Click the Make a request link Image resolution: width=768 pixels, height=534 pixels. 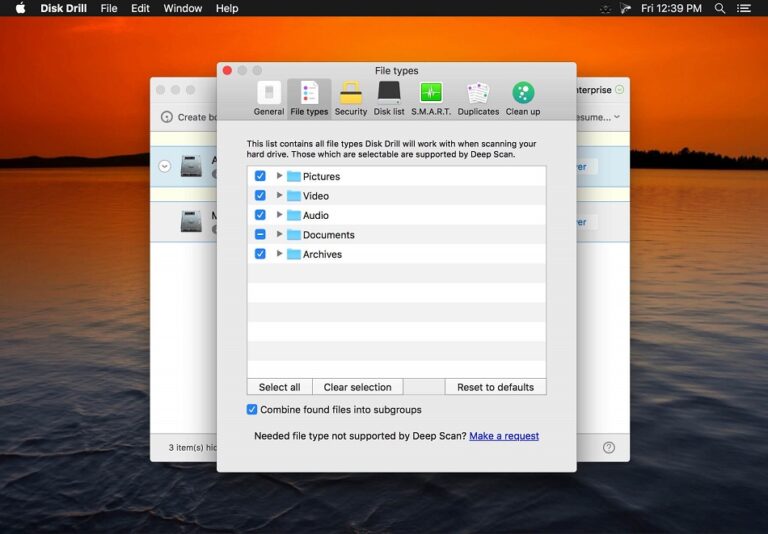504,436
